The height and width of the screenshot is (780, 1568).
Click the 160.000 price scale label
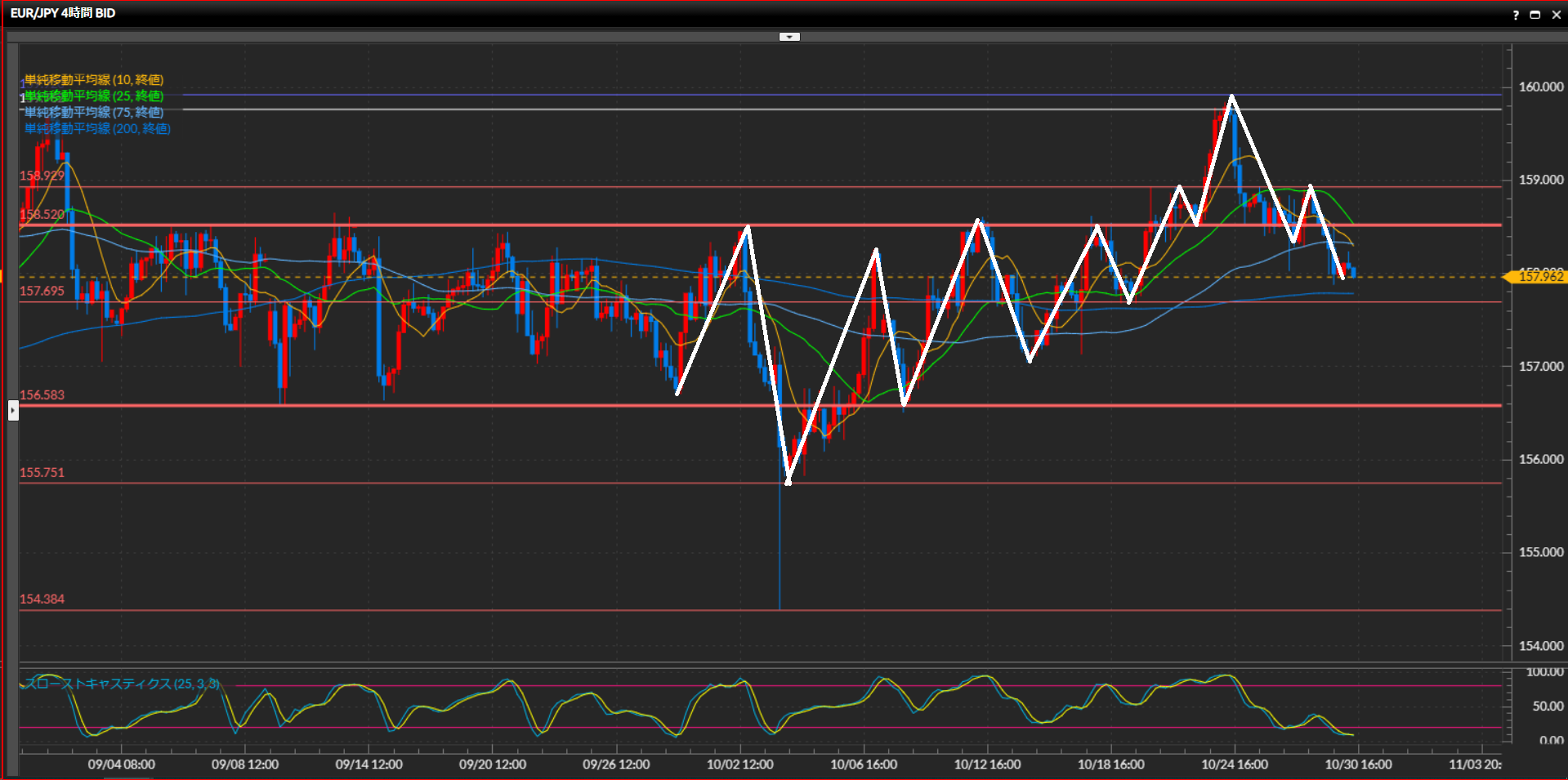click(x=1540, y=87)
